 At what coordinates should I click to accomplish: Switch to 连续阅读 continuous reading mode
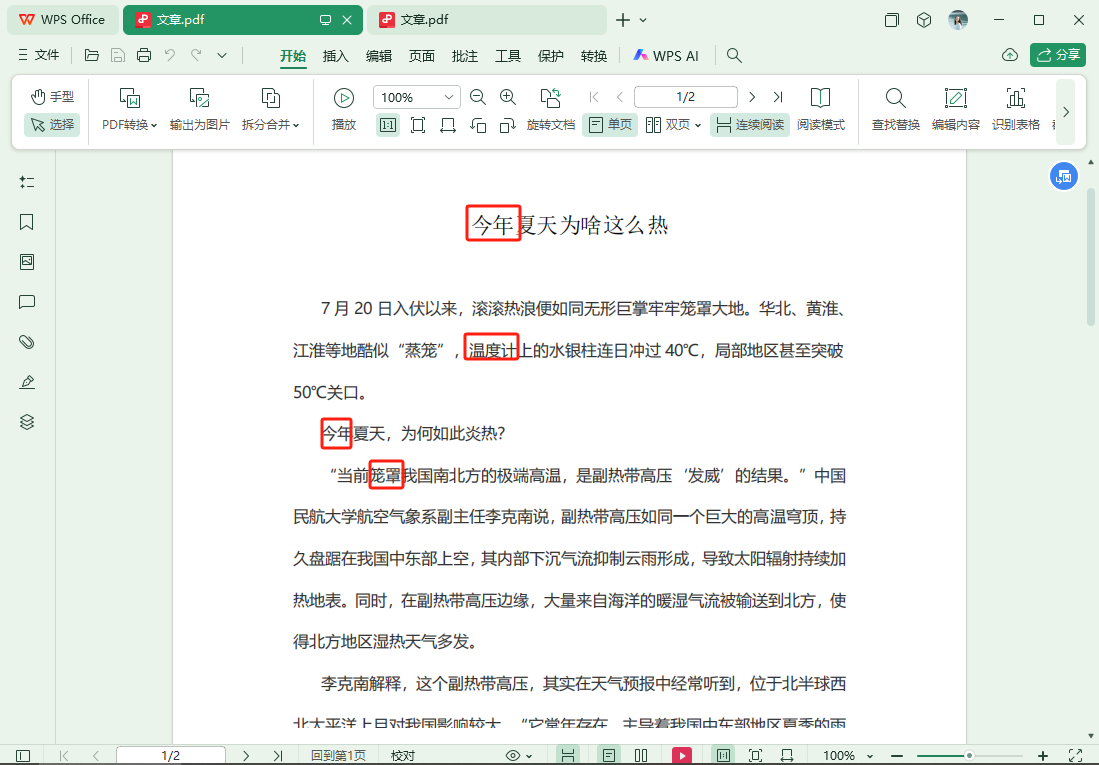pos(749,125)
